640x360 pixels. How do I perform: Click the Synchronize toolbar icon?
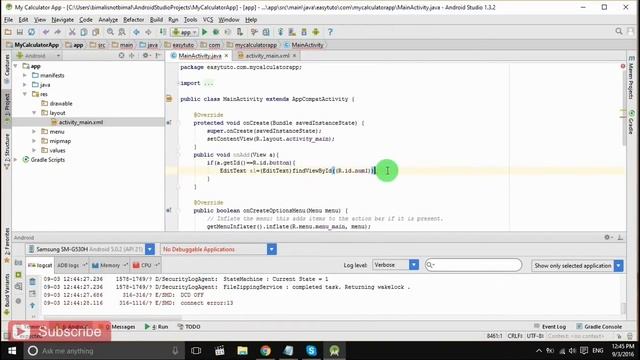[x=31, y=32]
